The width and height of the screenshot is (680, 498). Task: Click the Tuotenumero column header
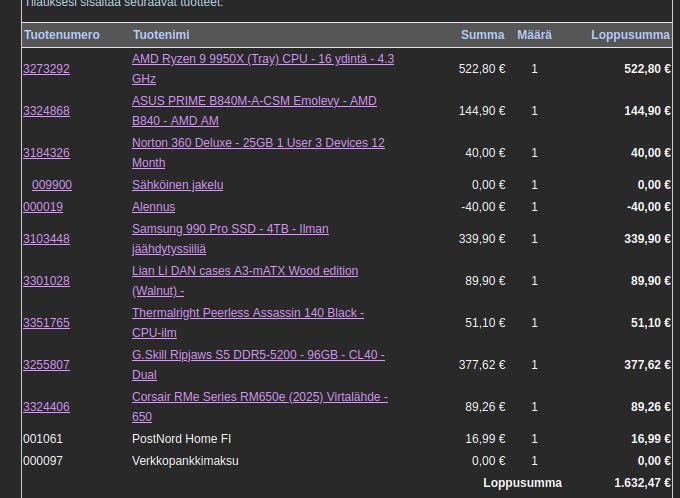tap(62, 35)
